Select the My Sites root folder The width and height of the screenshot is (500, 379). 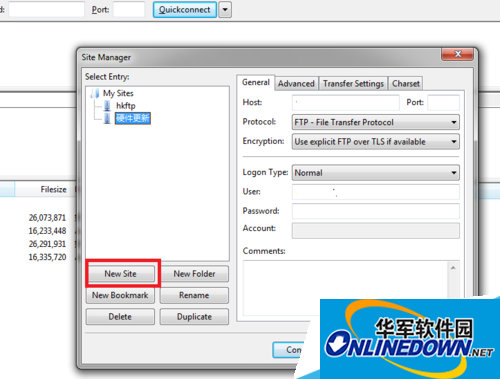click(118, 93)
